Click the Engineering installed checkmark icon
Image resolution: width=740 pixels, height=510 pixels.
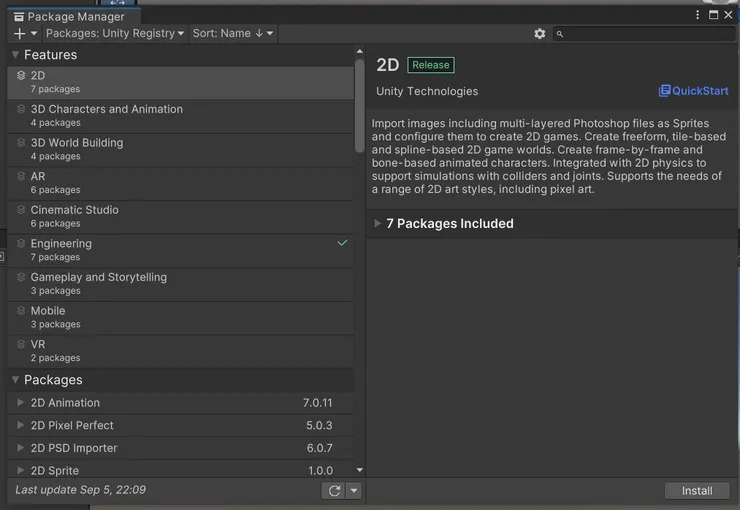click(x=342, y=243)
